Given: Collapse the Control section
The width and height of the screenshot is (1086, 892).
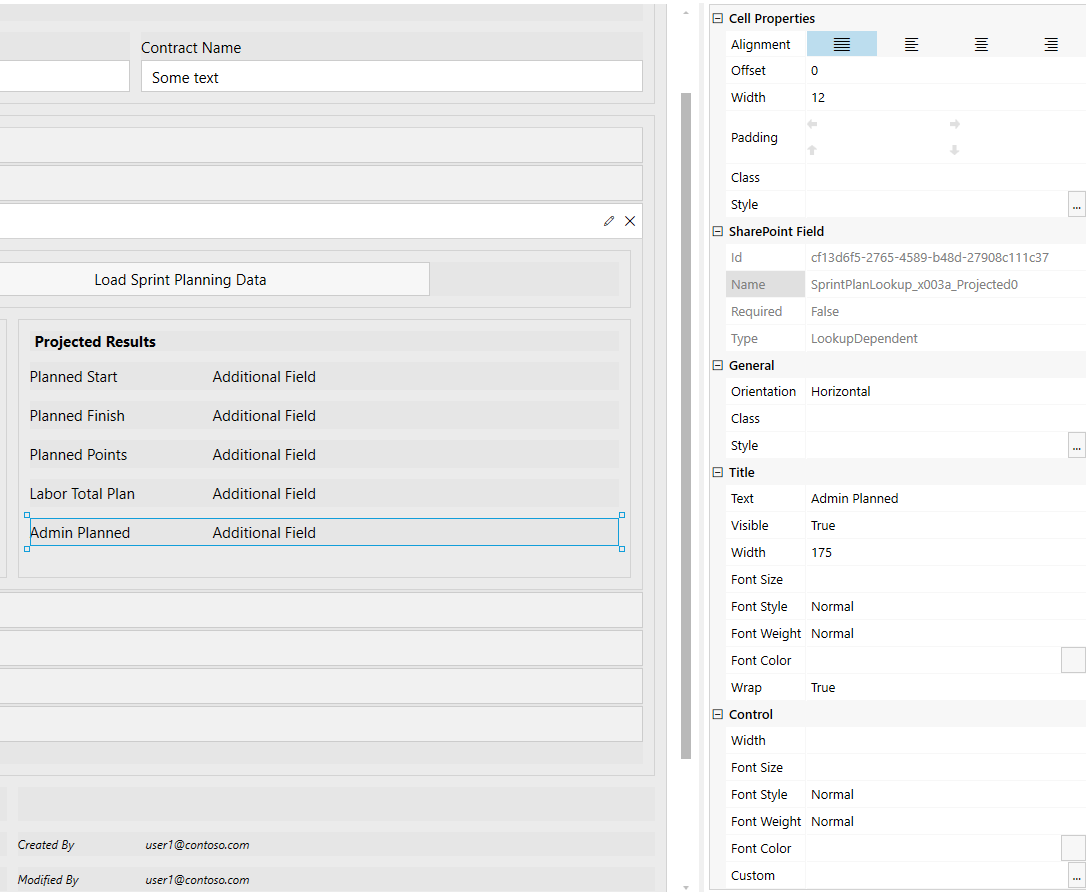Looking at the screenshot, I should coord(717,714).
